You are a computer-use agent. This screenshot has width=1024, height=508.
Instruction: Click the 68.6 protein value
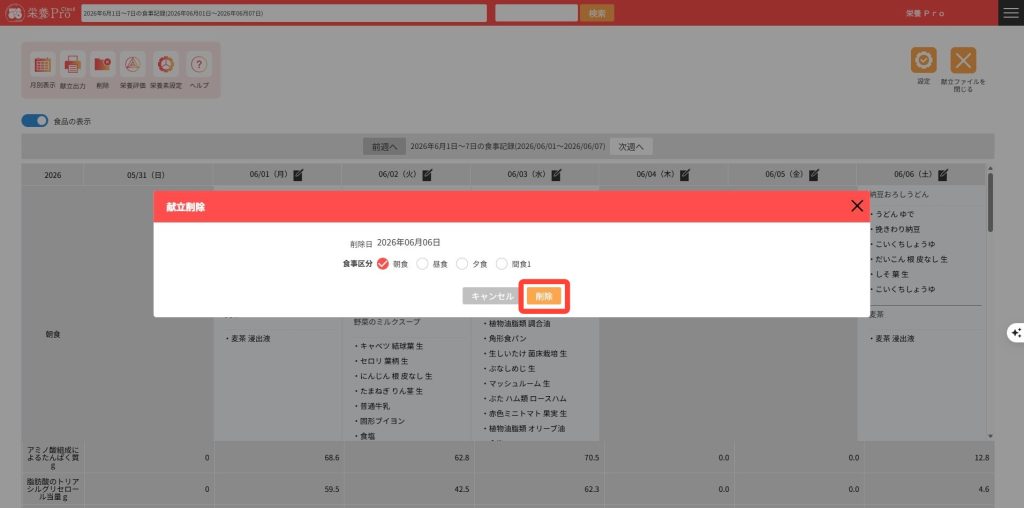331,458
